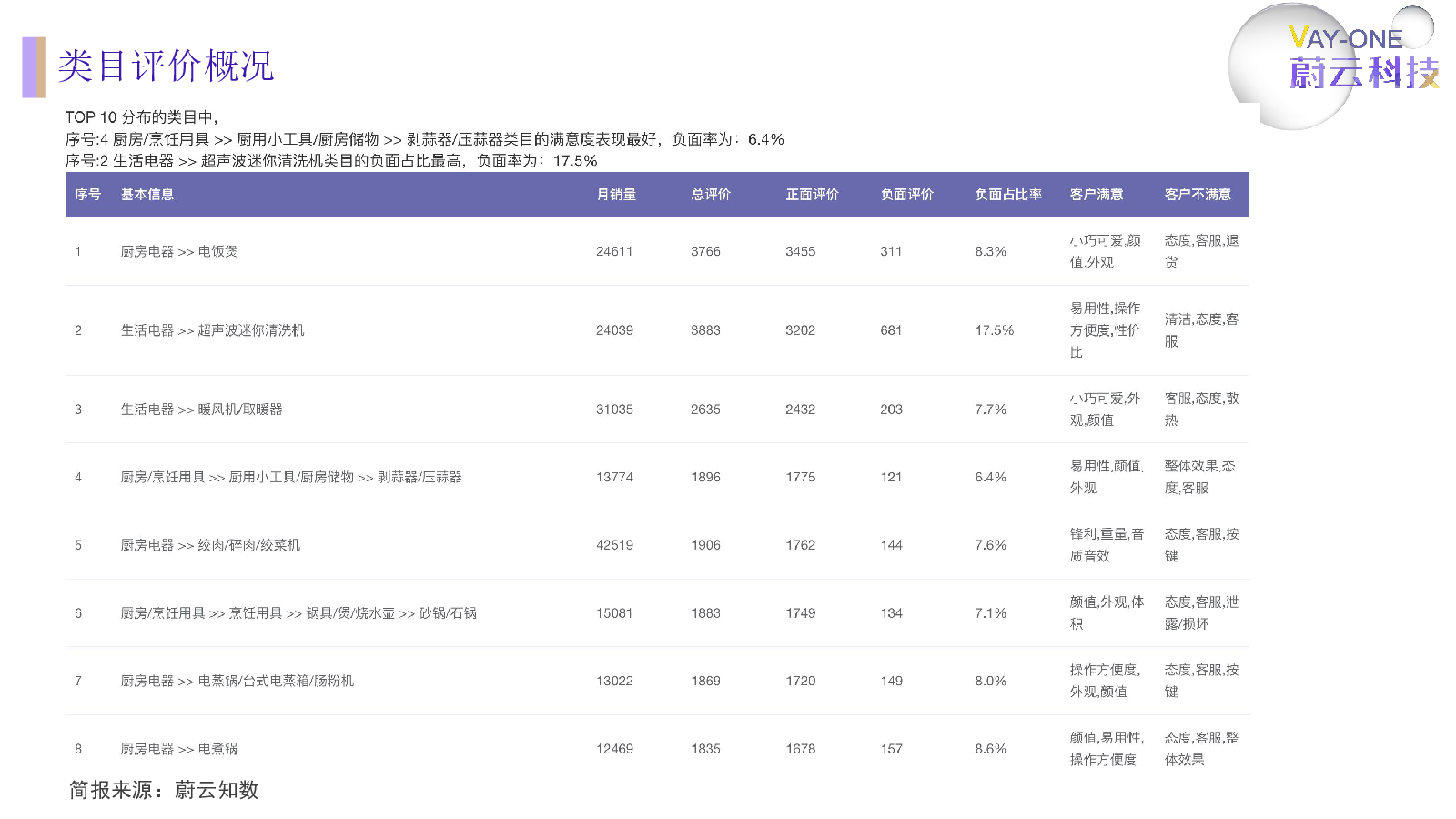Select the 正面评价 column header

pos(812,195)
